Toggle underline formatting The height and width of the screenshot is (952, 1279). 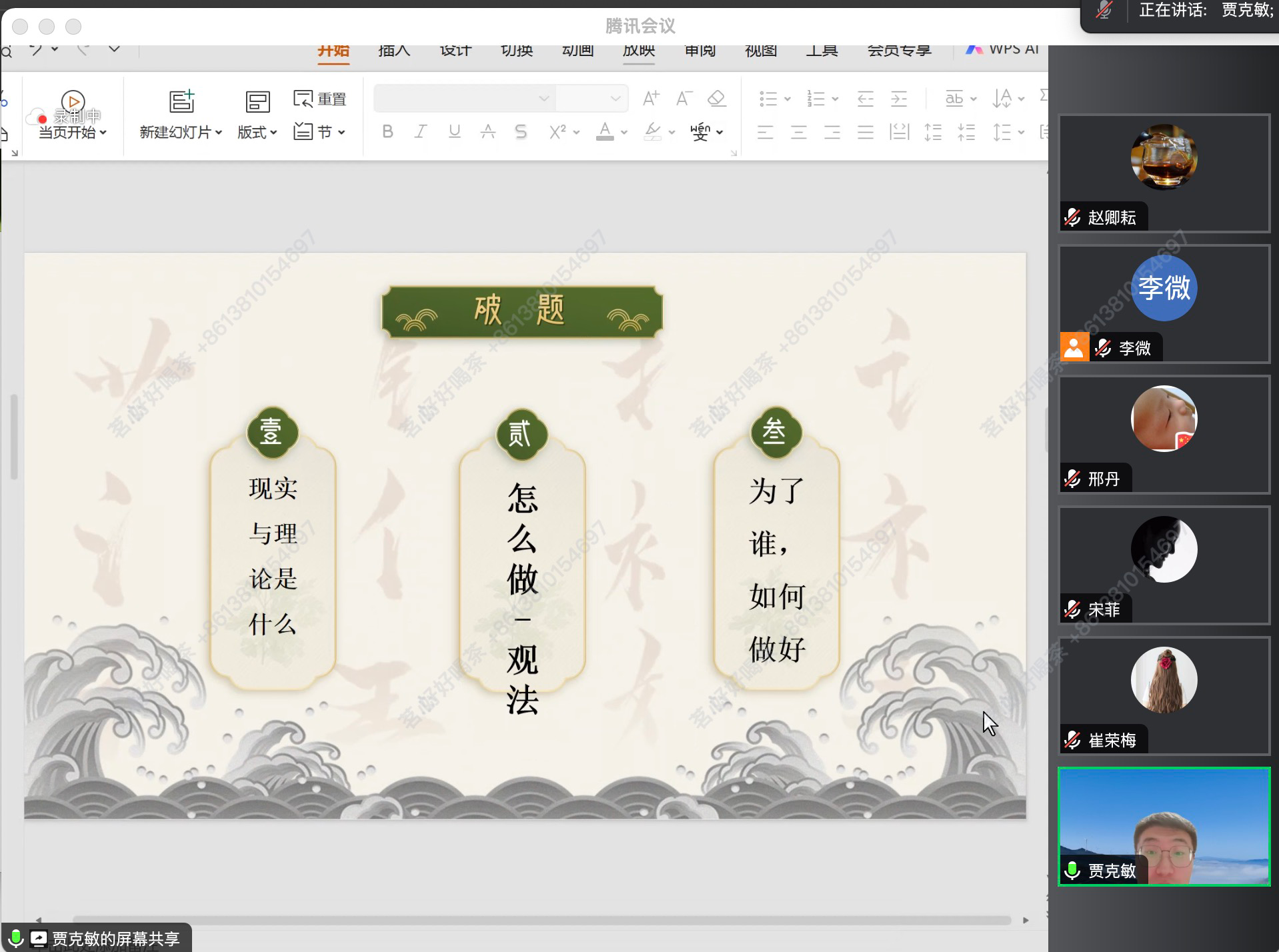coord(454,132)
